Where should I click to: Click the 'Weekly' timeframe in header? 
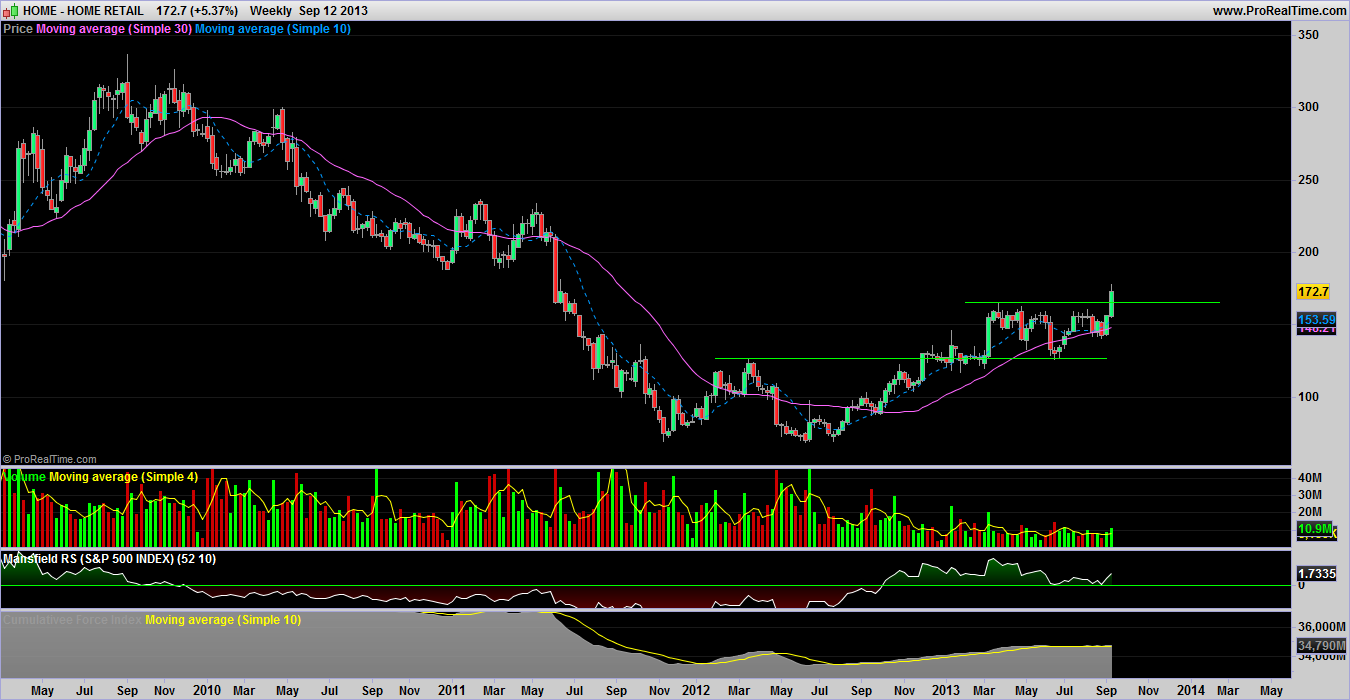(x=270, y=10)
